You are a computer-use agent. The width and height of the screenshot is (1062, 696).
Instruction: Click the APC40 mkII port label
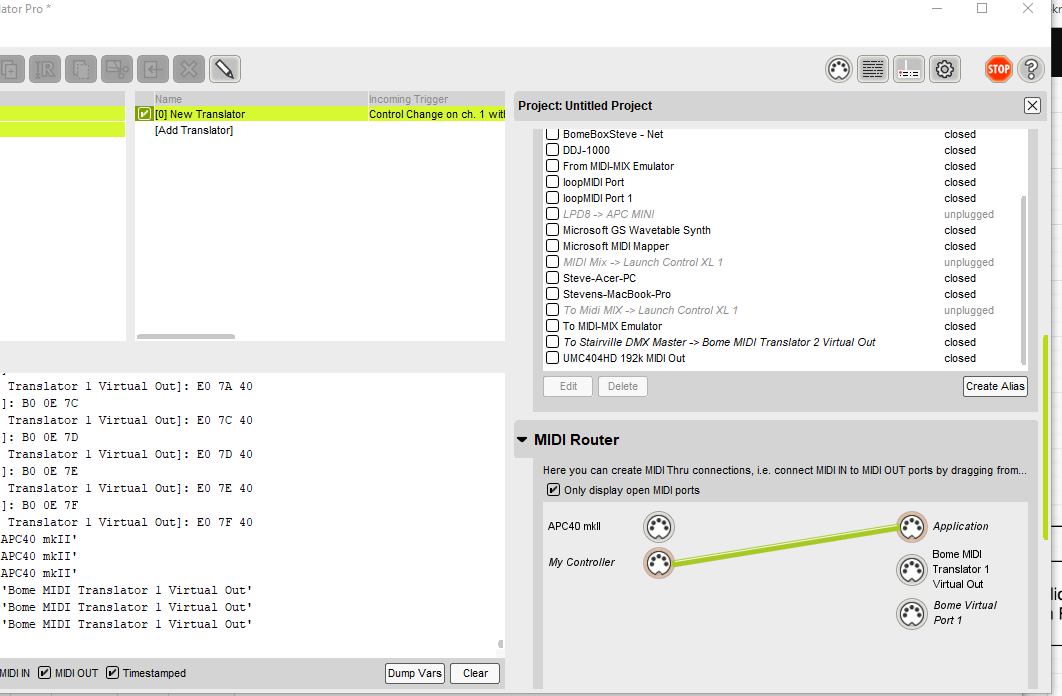(574, 526)
